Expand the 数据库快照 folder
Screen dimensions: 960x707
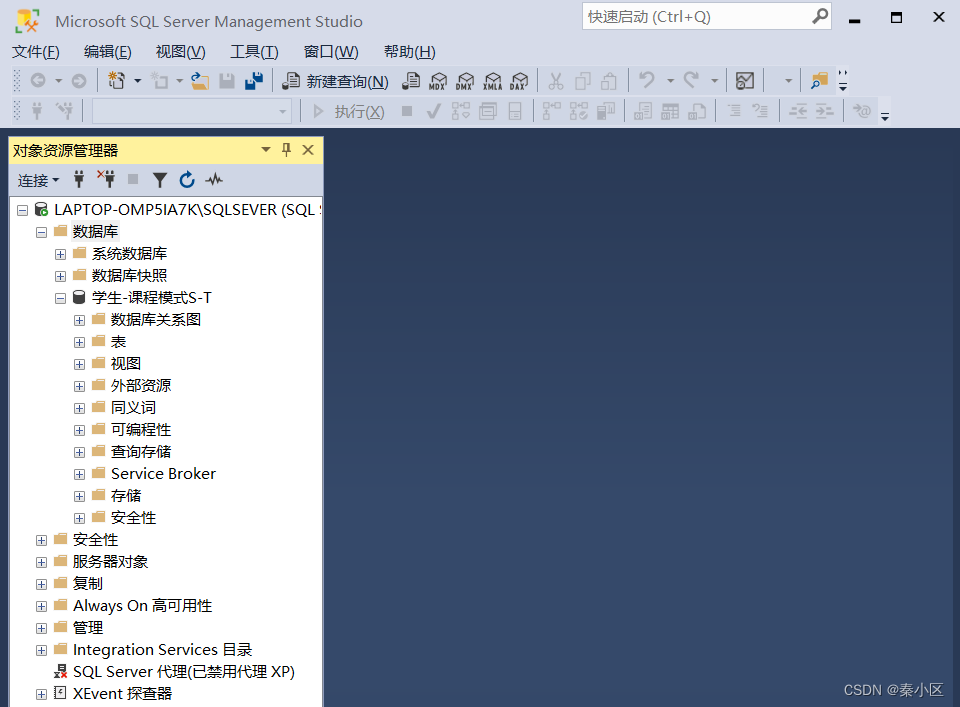point(60,277)
